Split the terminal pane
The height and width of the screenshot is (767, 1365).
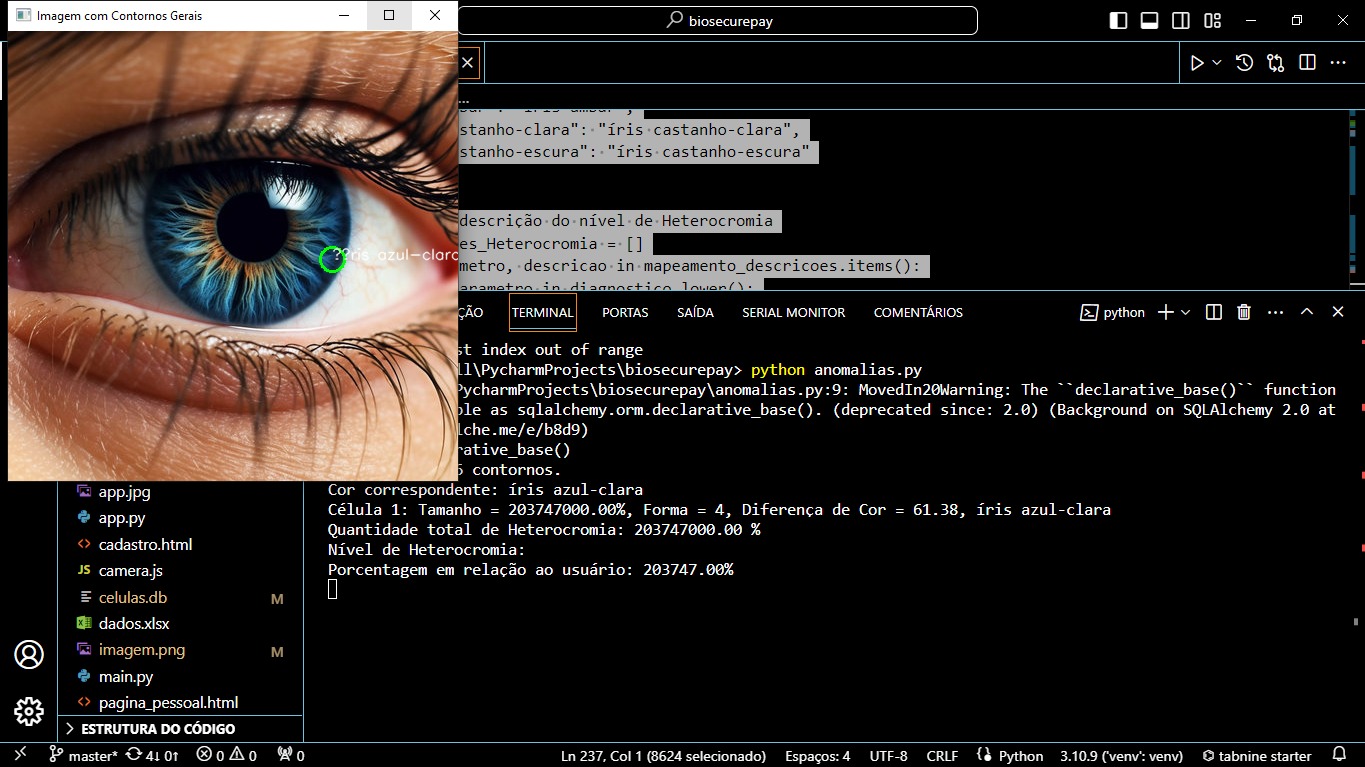1214,312
